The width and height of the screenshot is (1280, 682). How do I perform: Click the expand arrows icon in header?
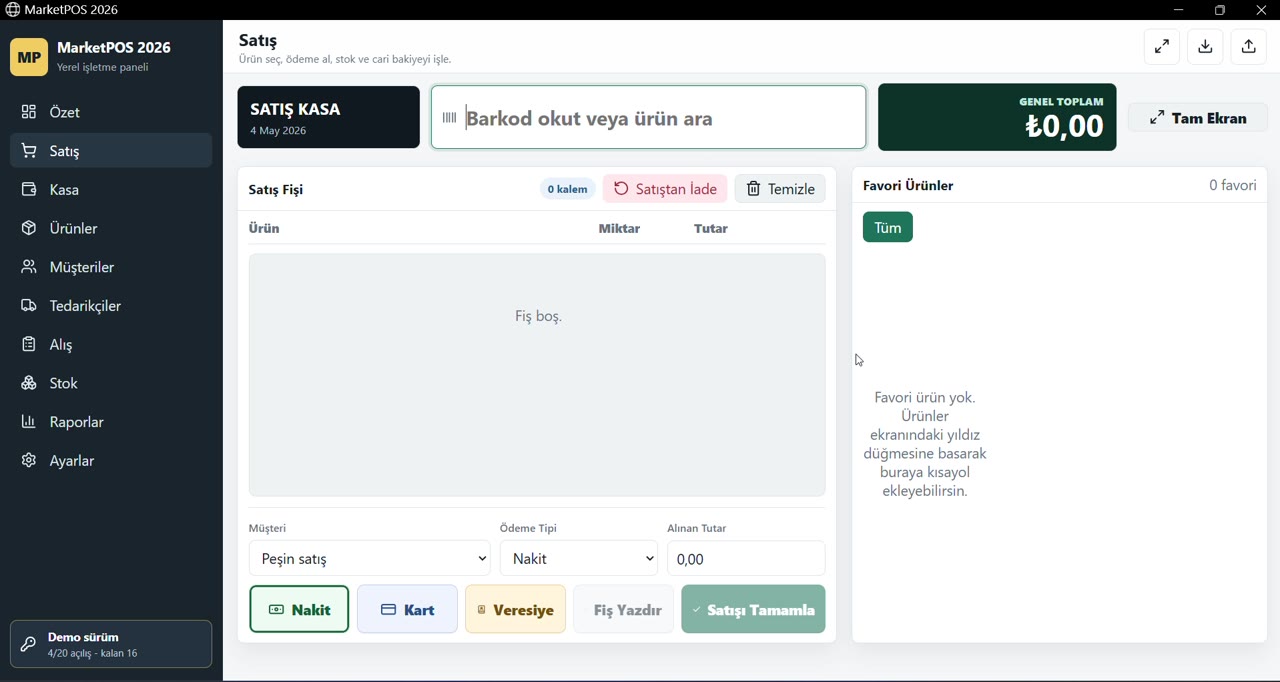coord(1162,47)
